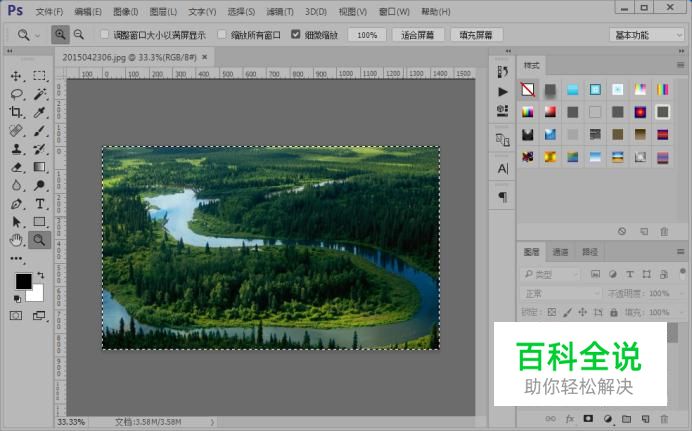Open the Styles panel flyout menu
The height and width of the screenshot is (431, 692).
point(680,65)
